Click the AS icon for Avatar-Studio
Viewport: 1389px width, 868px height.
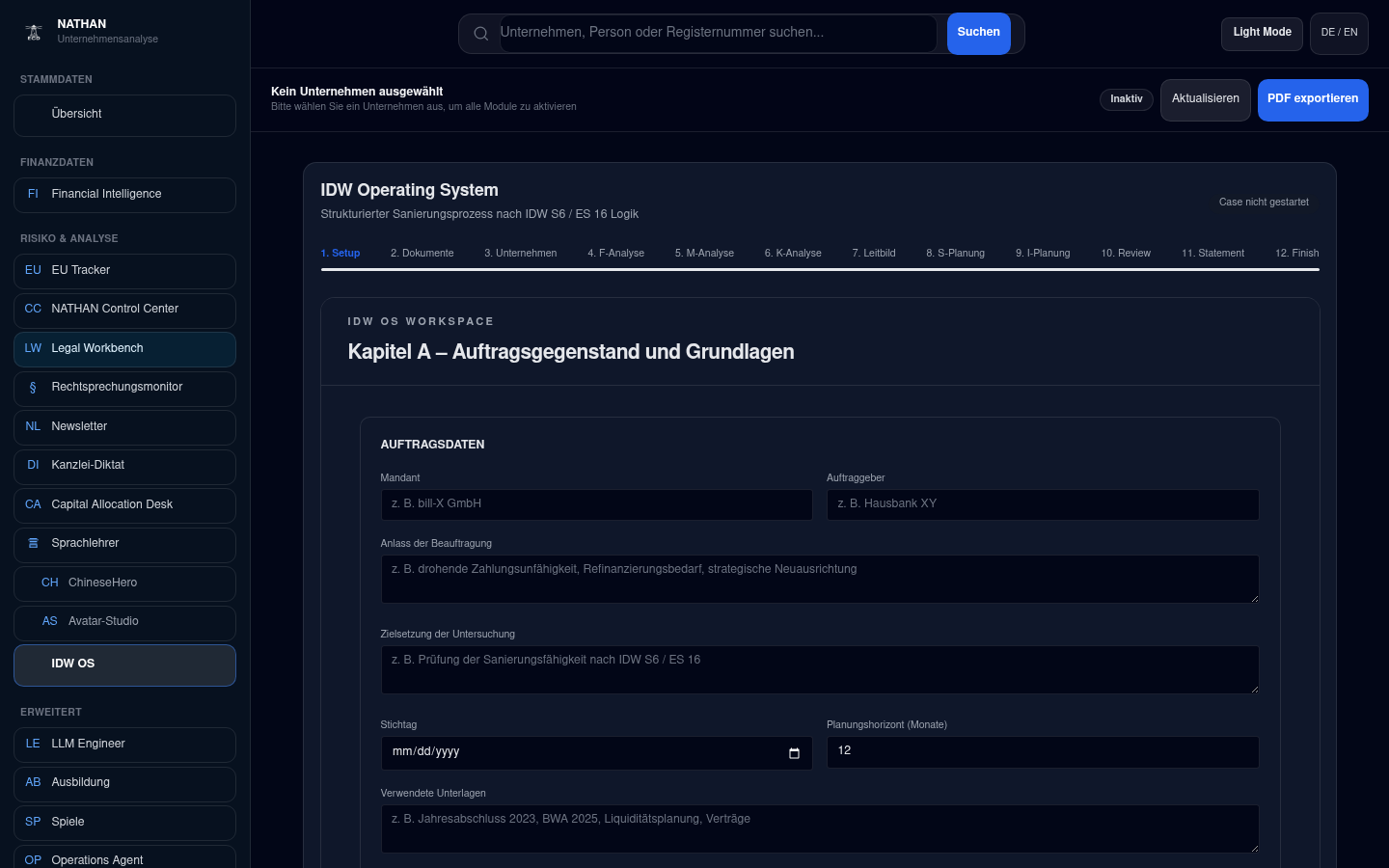click(50, 621)
